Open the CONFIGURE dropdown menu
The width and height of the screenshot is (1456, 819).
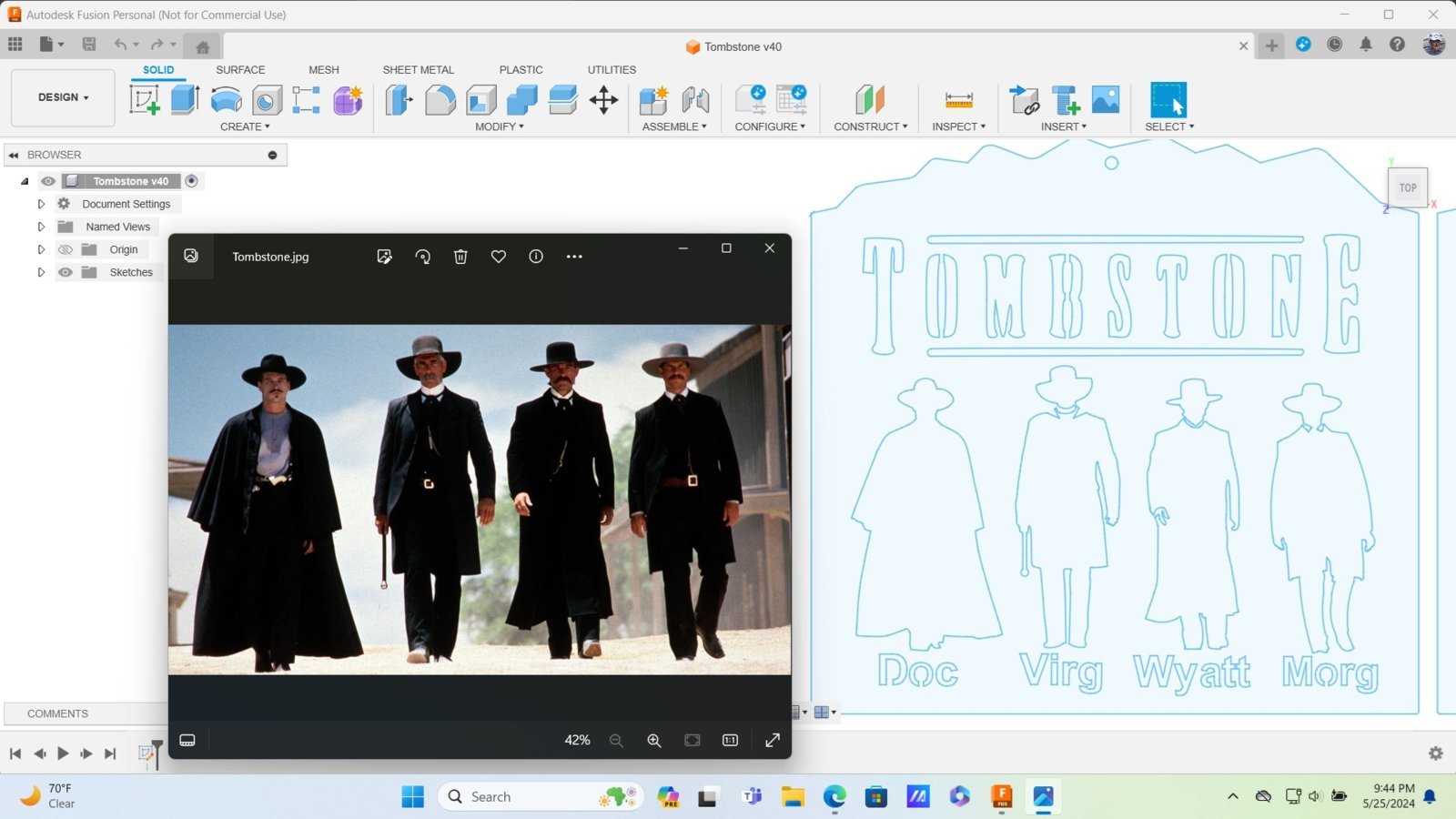coord(770,126)
